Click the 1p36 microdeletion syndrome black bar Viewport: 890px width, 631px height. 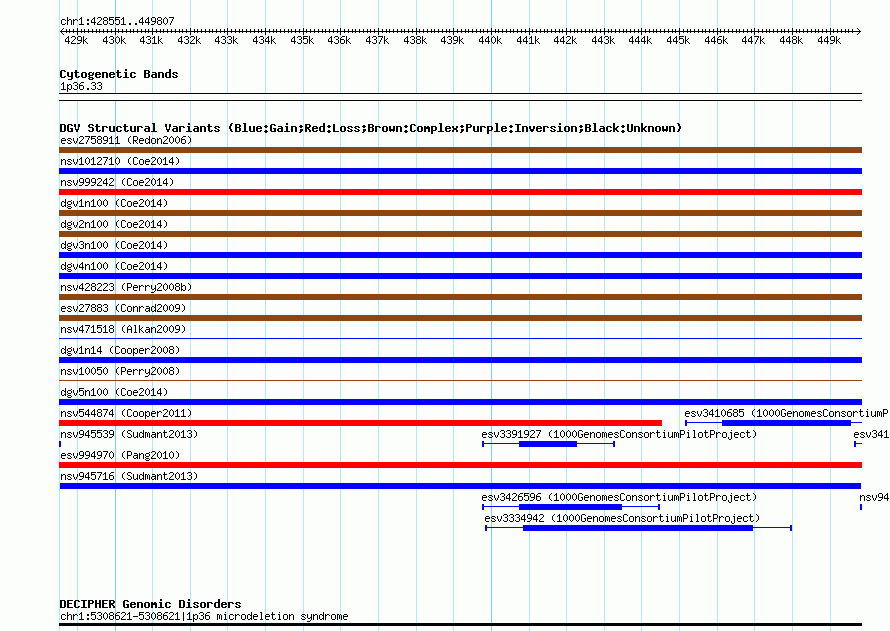(460, 625)
